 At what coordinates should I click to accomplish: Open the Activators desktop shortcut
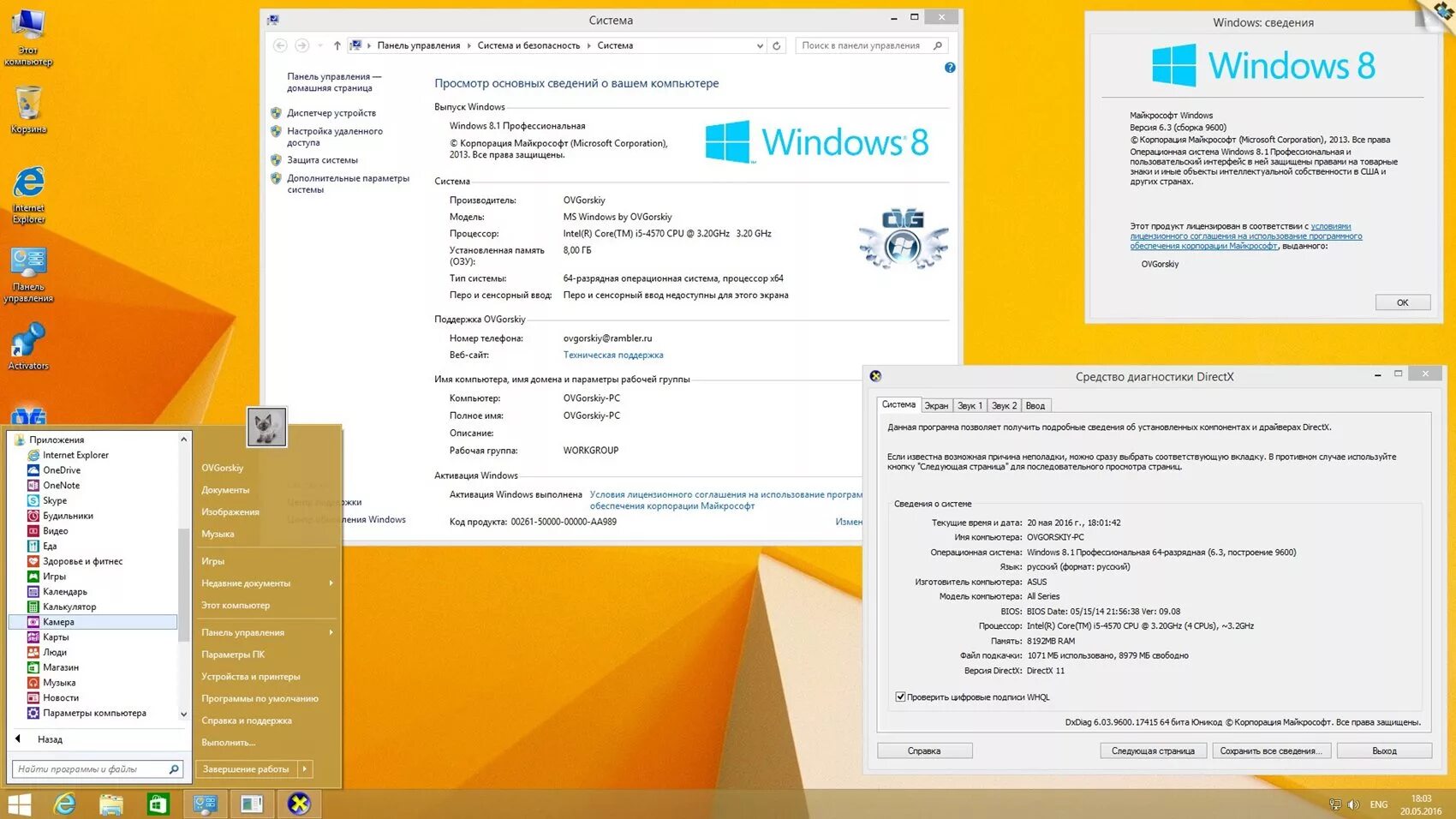(x=28, y=346)
